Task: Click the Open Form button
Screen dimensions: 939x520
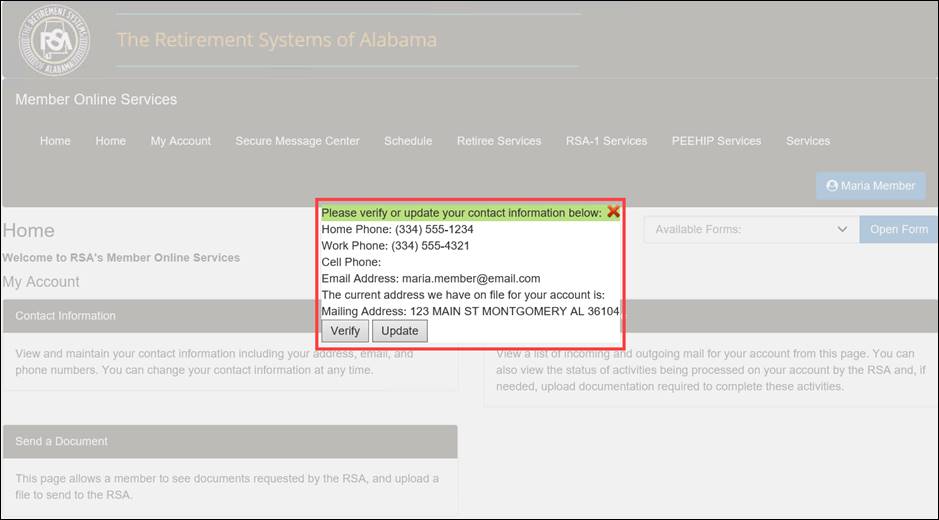Action: pyautogui.click(x=899, y=229)
